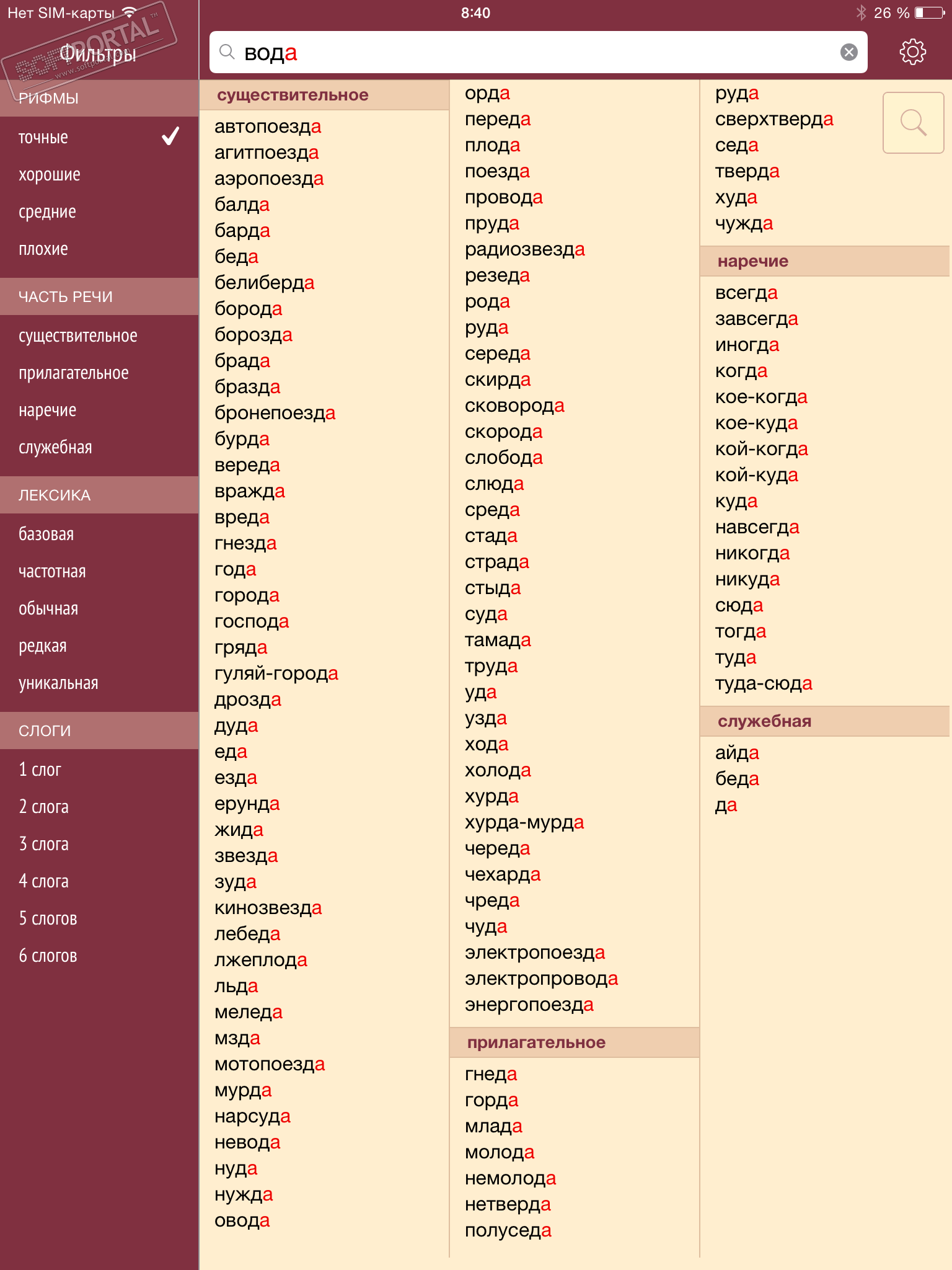Screen dimensions: 952x1270
Task: Tap the ЧАСТЬ РЕЧИ section header
Action: pos(99,296)
